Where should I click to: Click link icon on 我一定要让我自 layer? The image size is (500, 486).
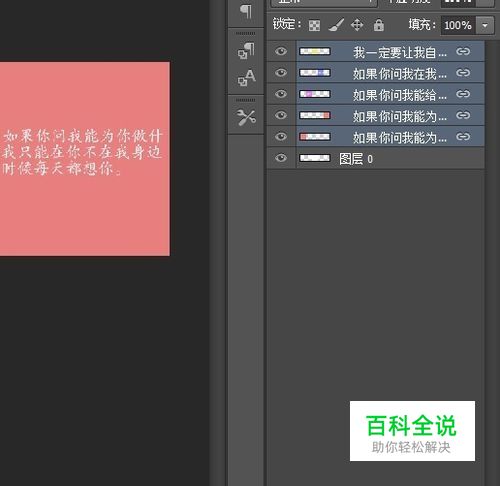coord(463,51)
